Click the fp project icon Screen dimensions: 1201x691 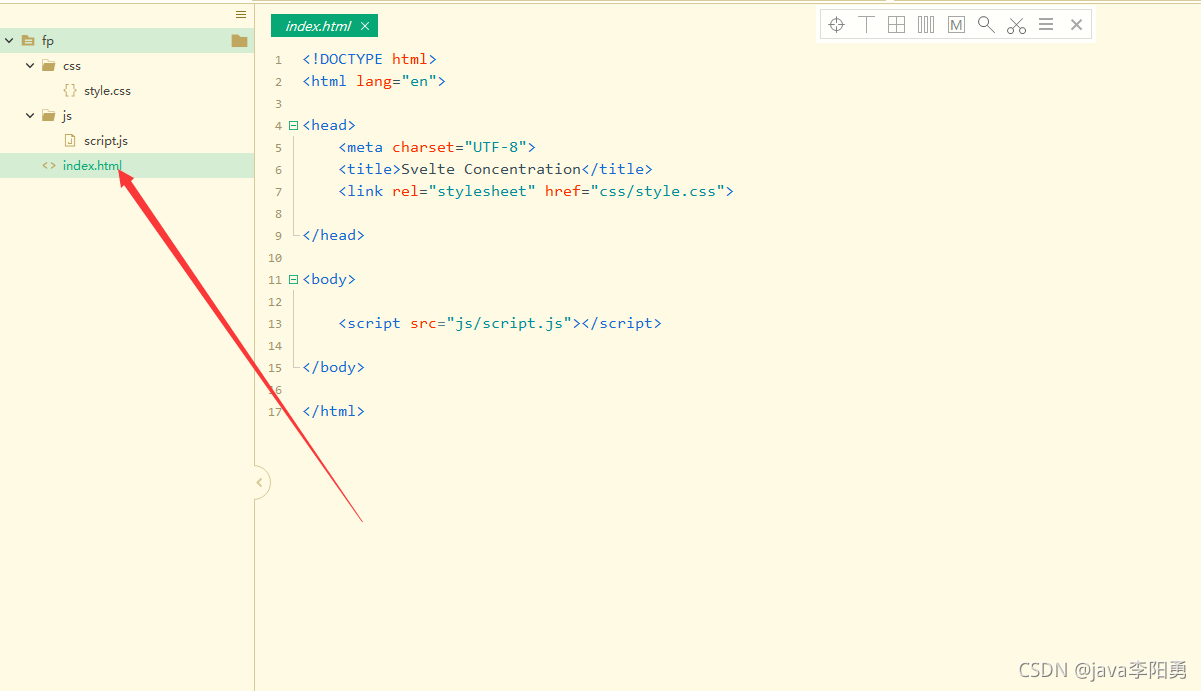[x=28, y=41]
